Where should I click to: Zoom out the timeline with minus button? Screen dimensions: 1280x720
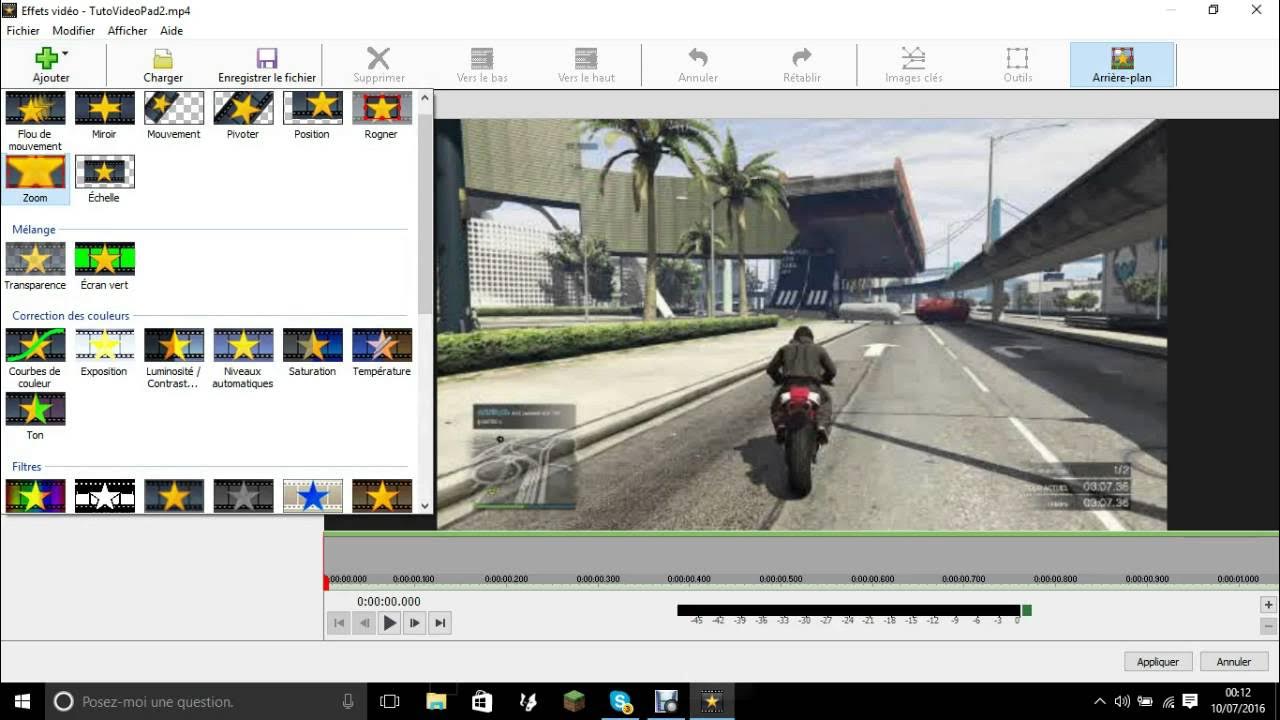click(1268, 626)
